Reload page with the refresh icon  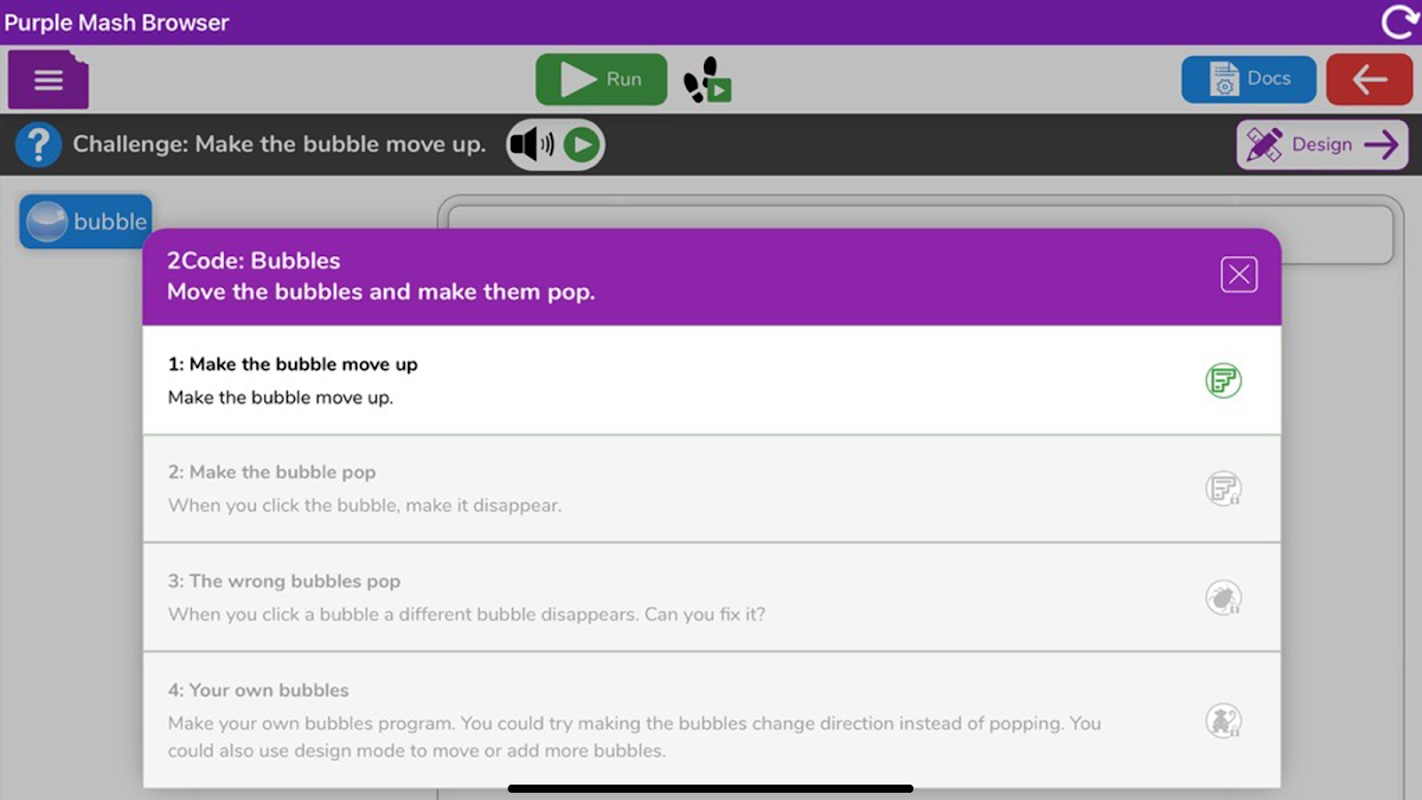click(x=1398, y=22)
